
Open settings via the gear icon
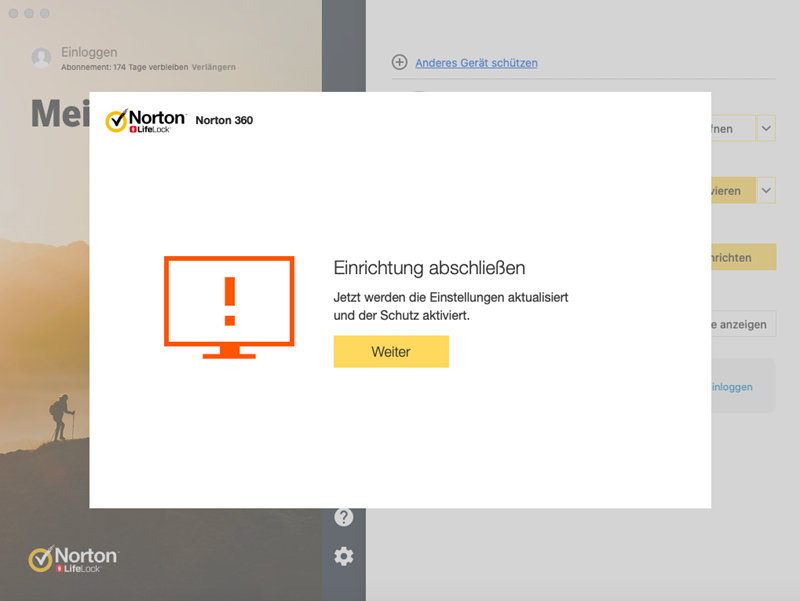pyautogui.click(x=344, y=556)
